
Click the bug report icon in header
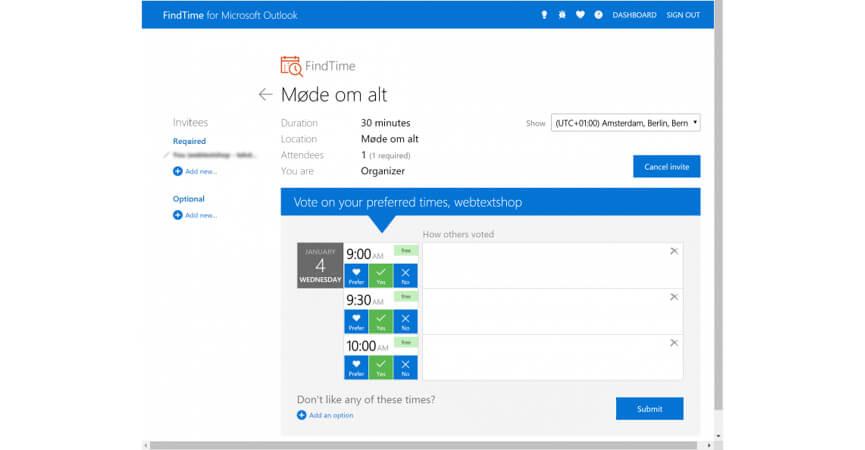[562, 15]
